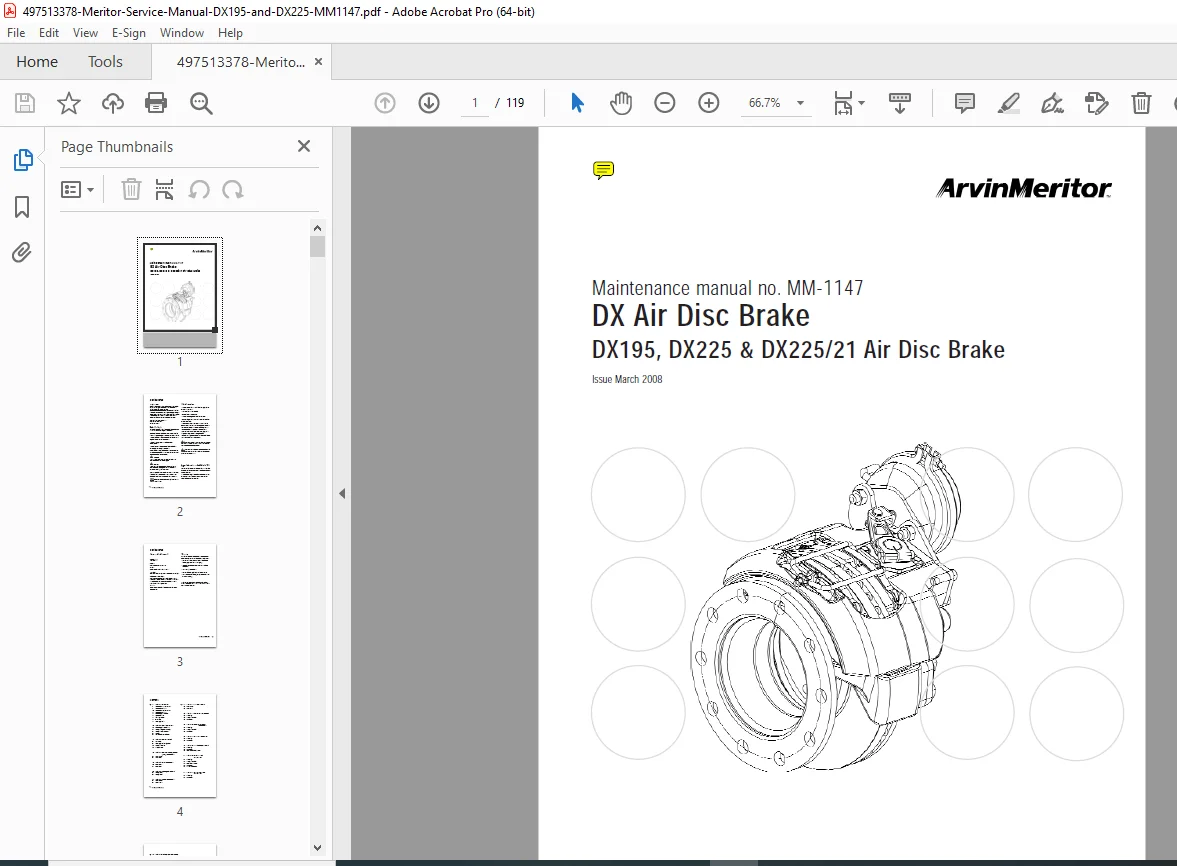The height and width of the screenshot is (866, 1177).
Task: Select the arrow Selection tool
Action: point(577,103)
